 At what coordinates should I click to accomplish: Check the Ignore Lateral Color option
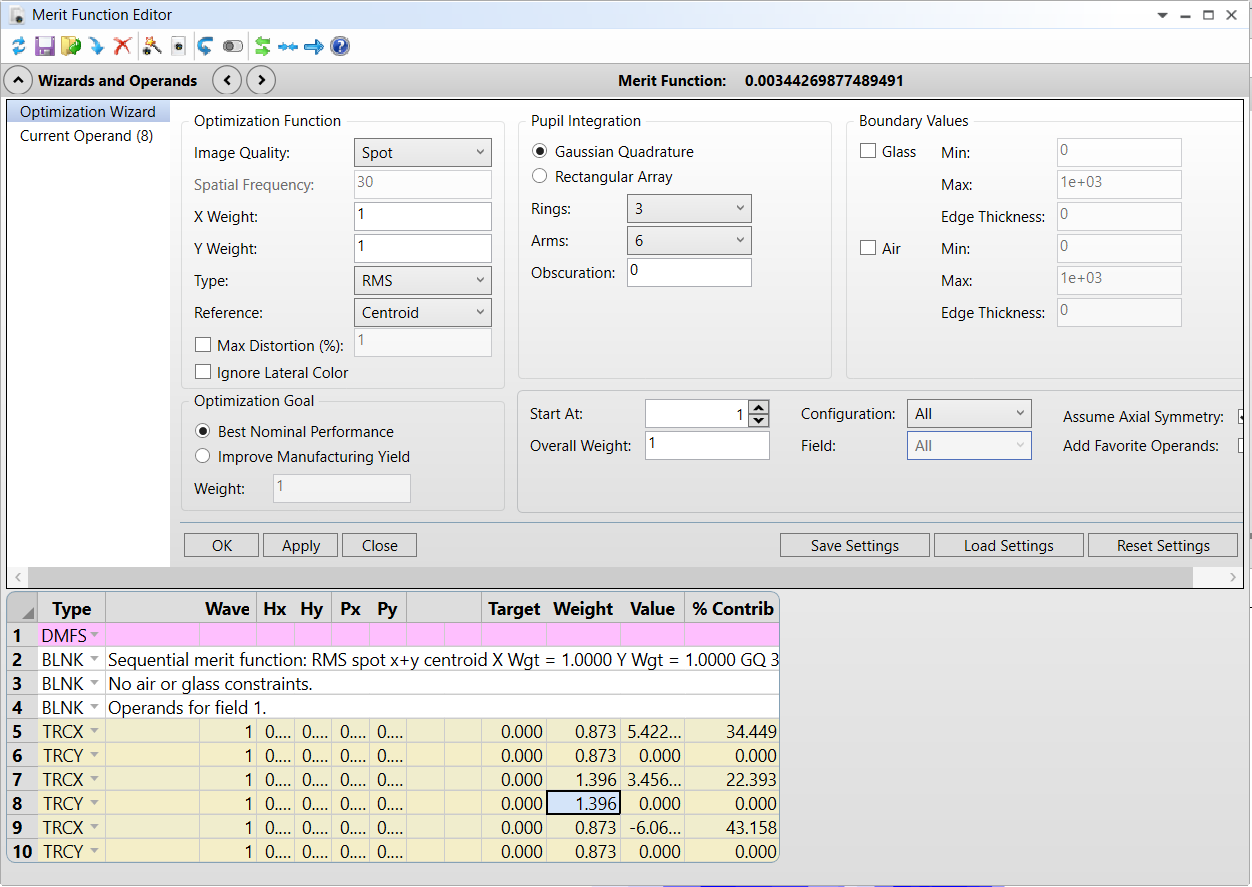point(204,373)
